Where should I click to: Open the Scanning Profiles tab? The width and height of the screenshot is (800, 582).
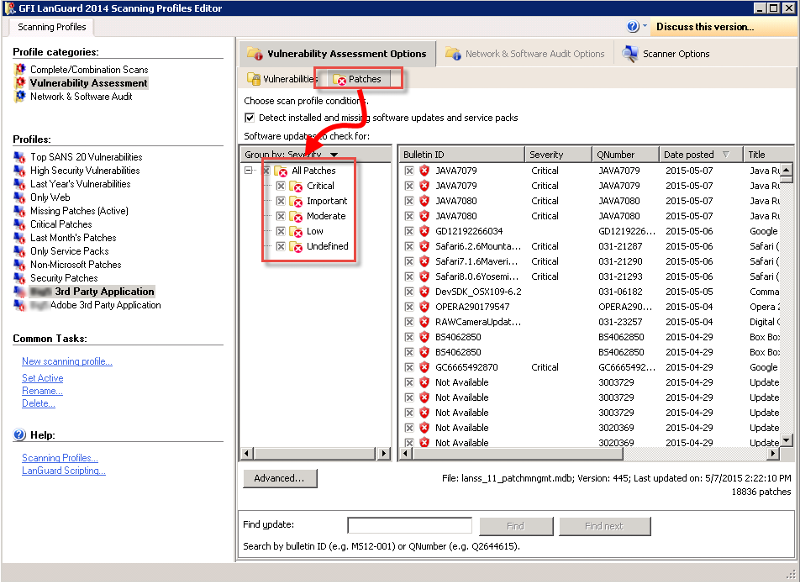click(x=52, y=27)
